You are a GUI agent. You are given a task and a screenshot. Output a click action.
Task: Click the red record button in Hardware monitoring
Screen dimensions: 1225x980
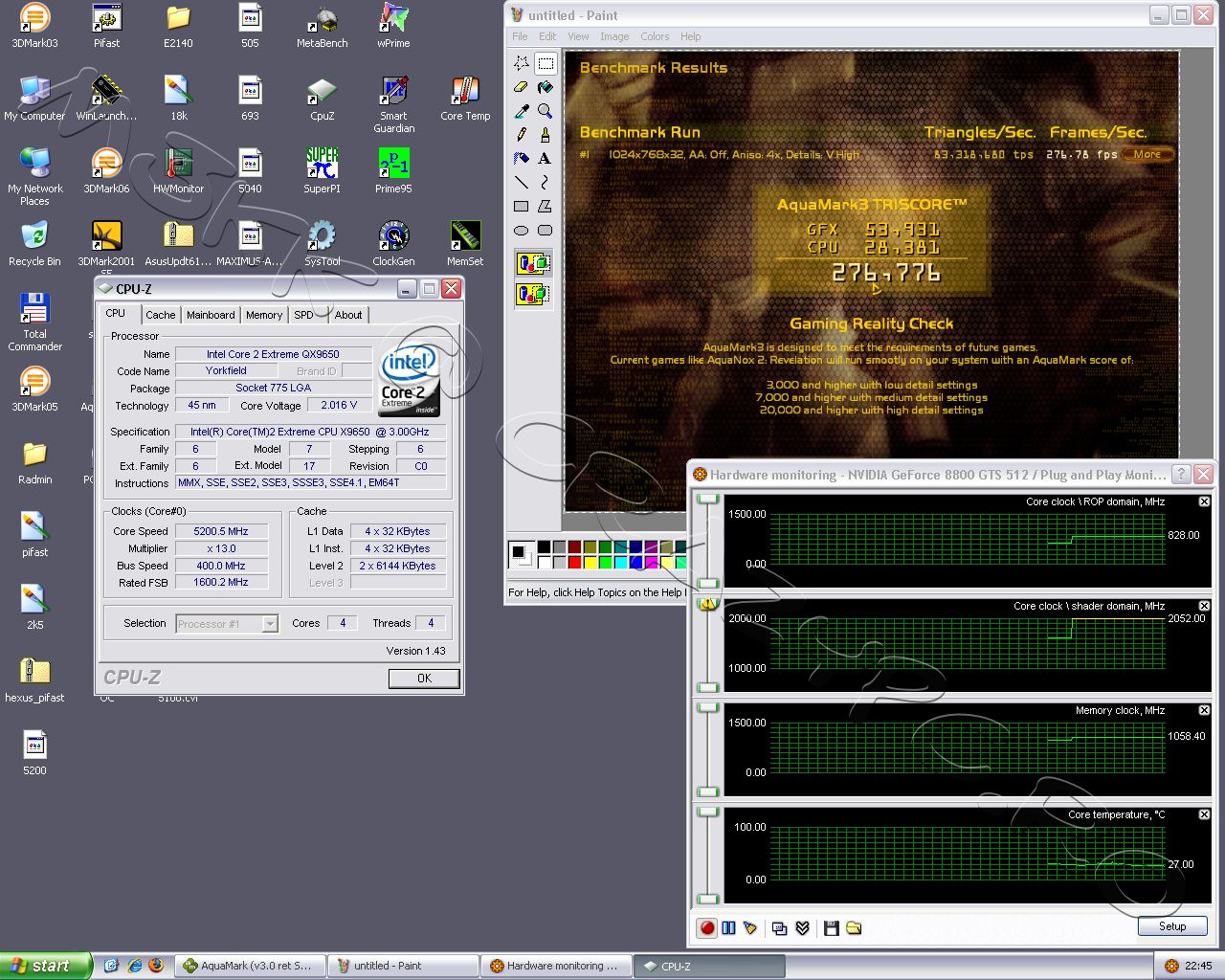coord(707,927)
